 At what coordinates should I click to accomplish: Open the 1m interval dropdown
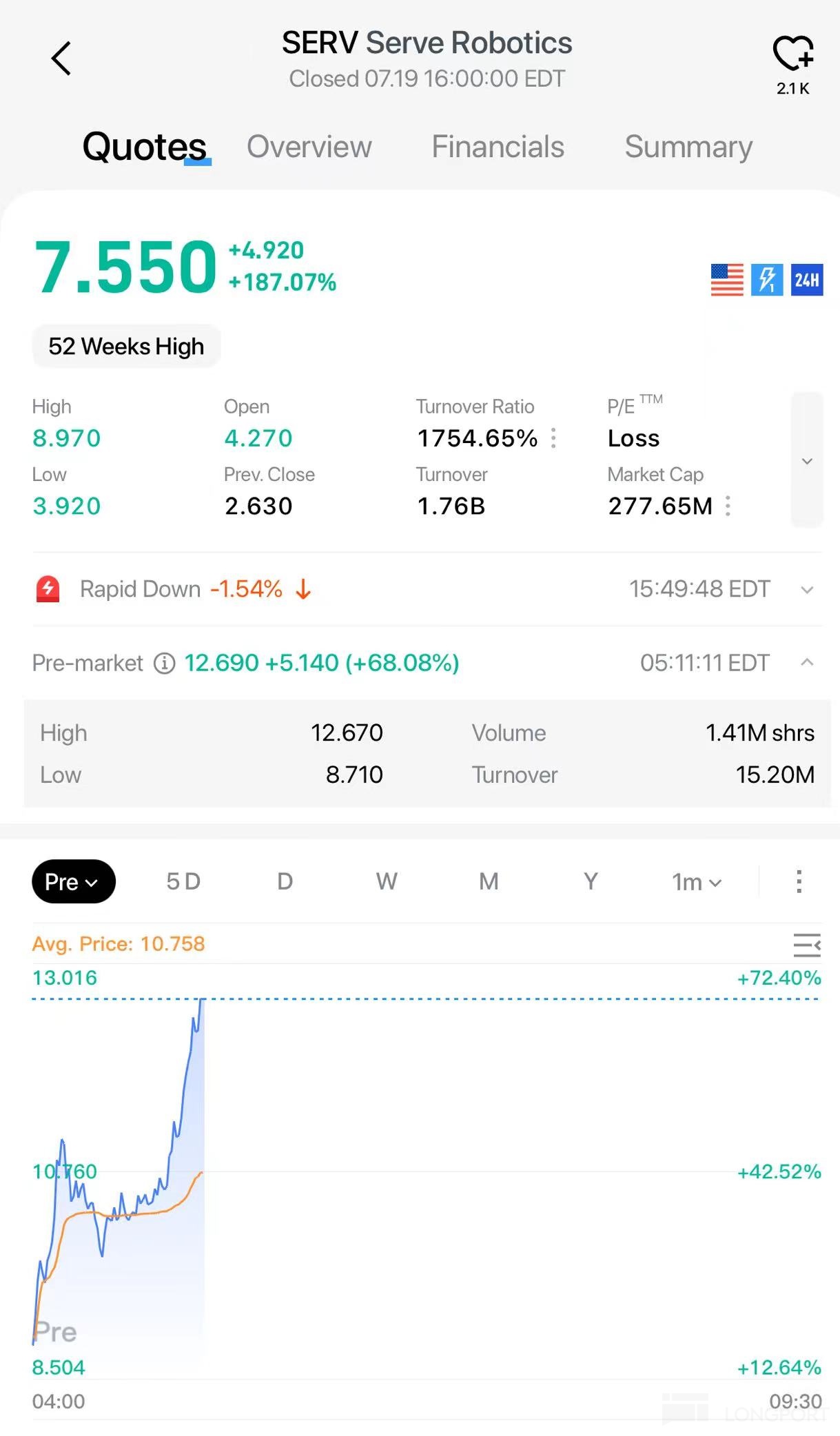697,882
